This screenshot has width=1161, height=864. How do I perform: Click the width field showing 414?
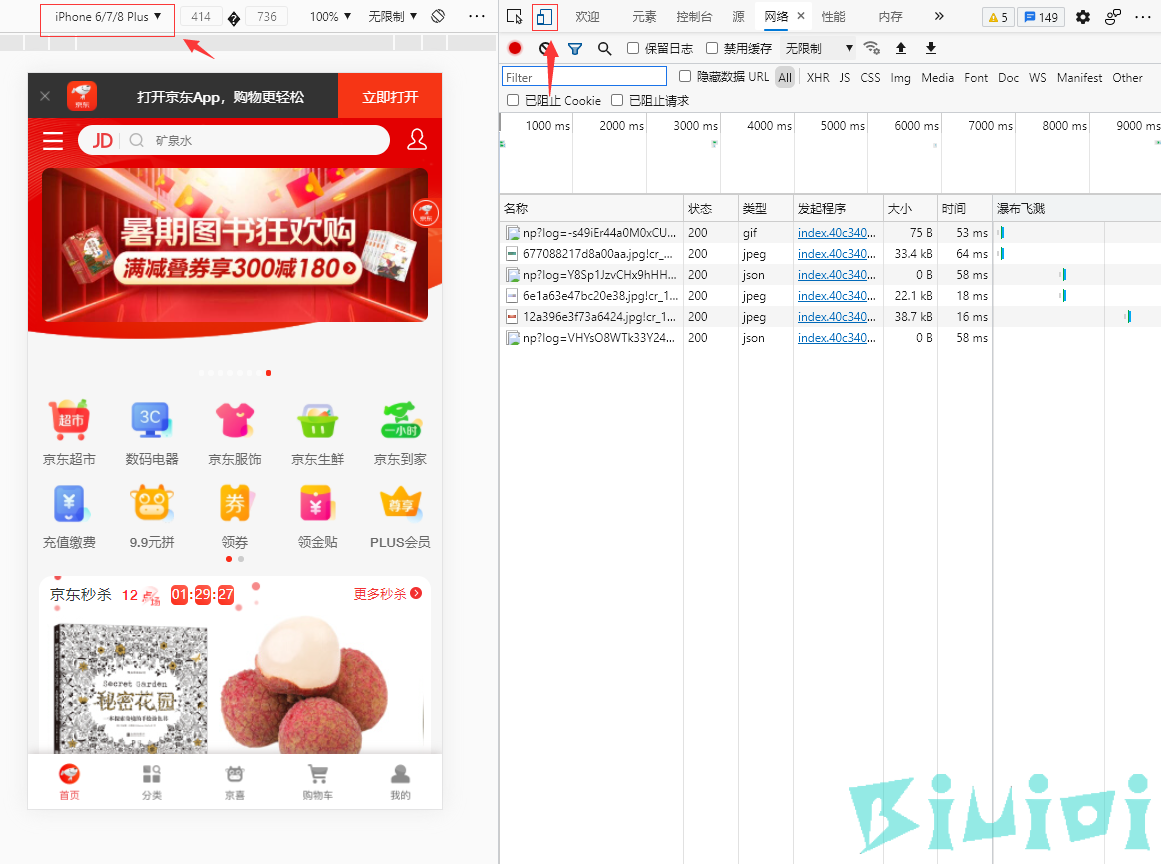click(x=201, y=16)
